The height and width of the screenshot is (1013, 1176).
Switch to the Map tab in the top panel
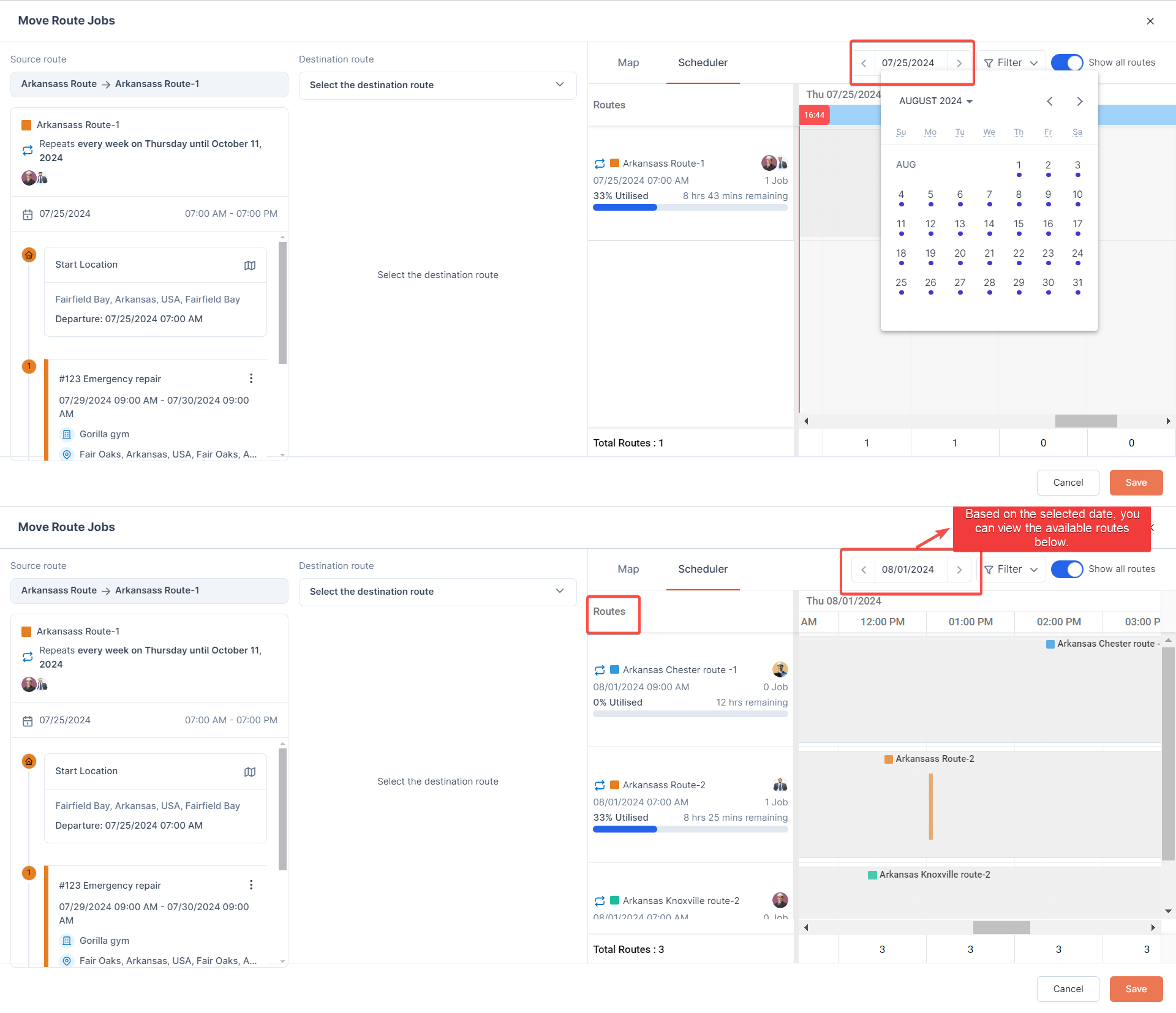(628, 62)
